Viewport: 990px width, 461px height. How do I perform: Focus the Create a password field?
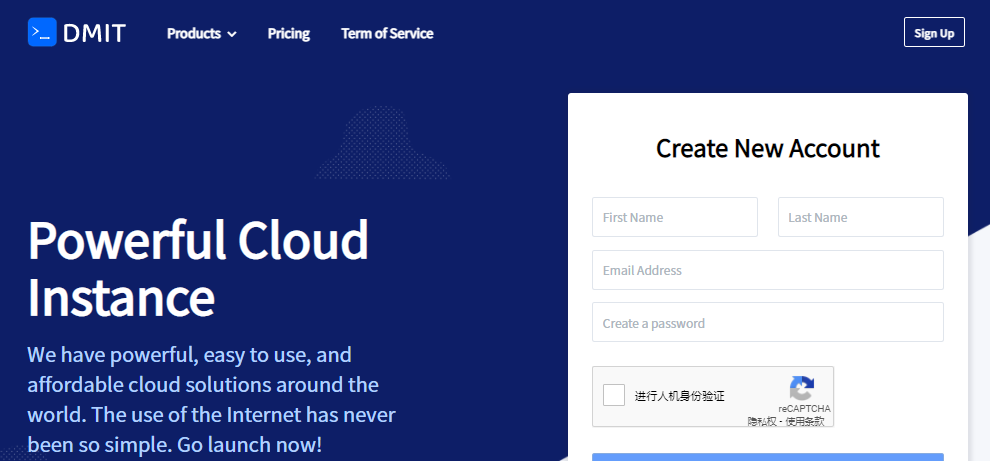click(767, 323)
